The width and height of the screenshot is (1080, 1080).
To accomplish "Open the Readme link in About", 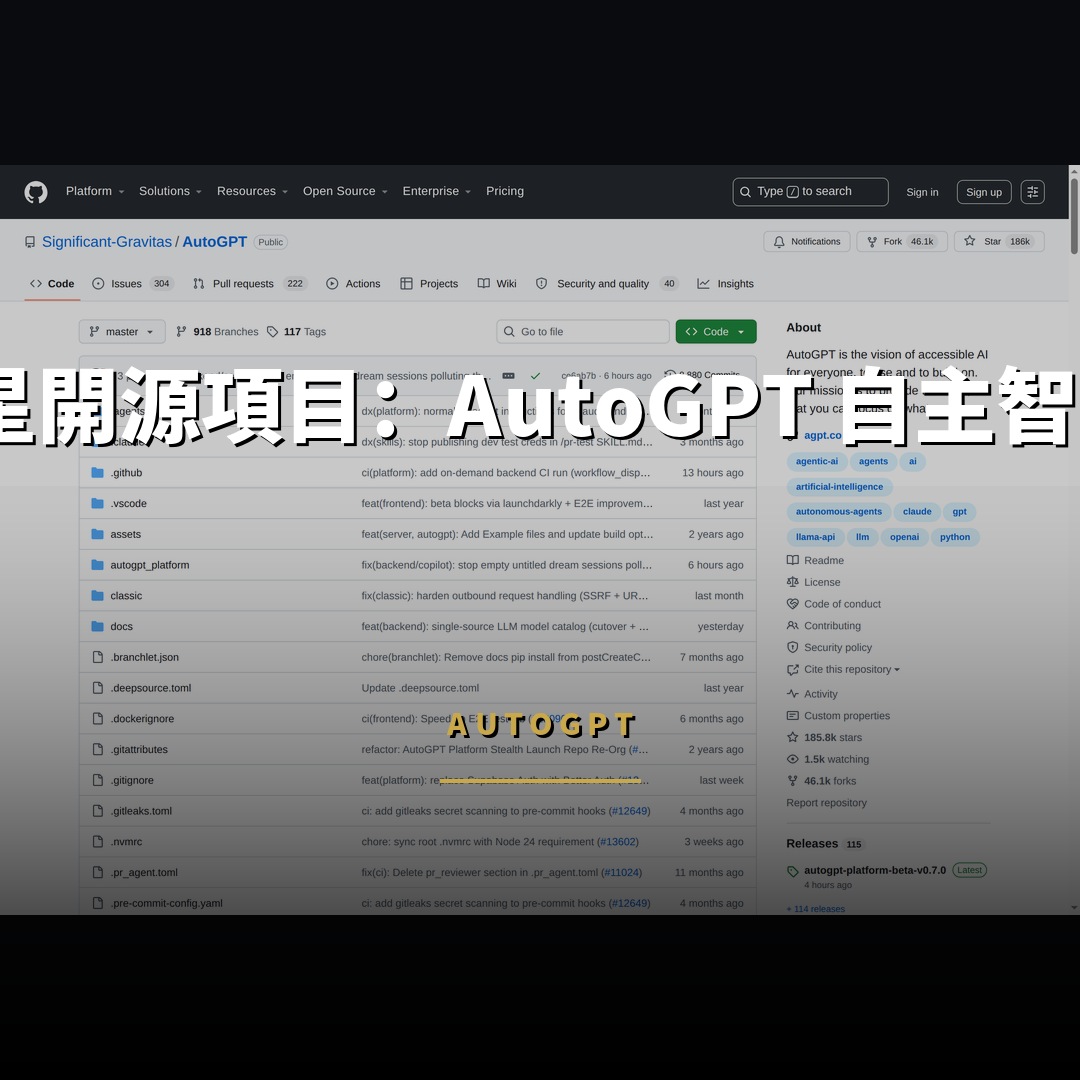I will coord(816,561).
